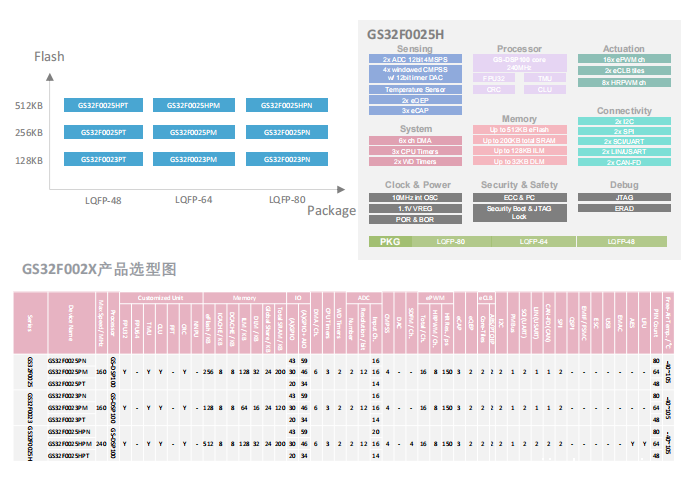Click the Up to 512KB eFlash block

(x=520, y=129)
